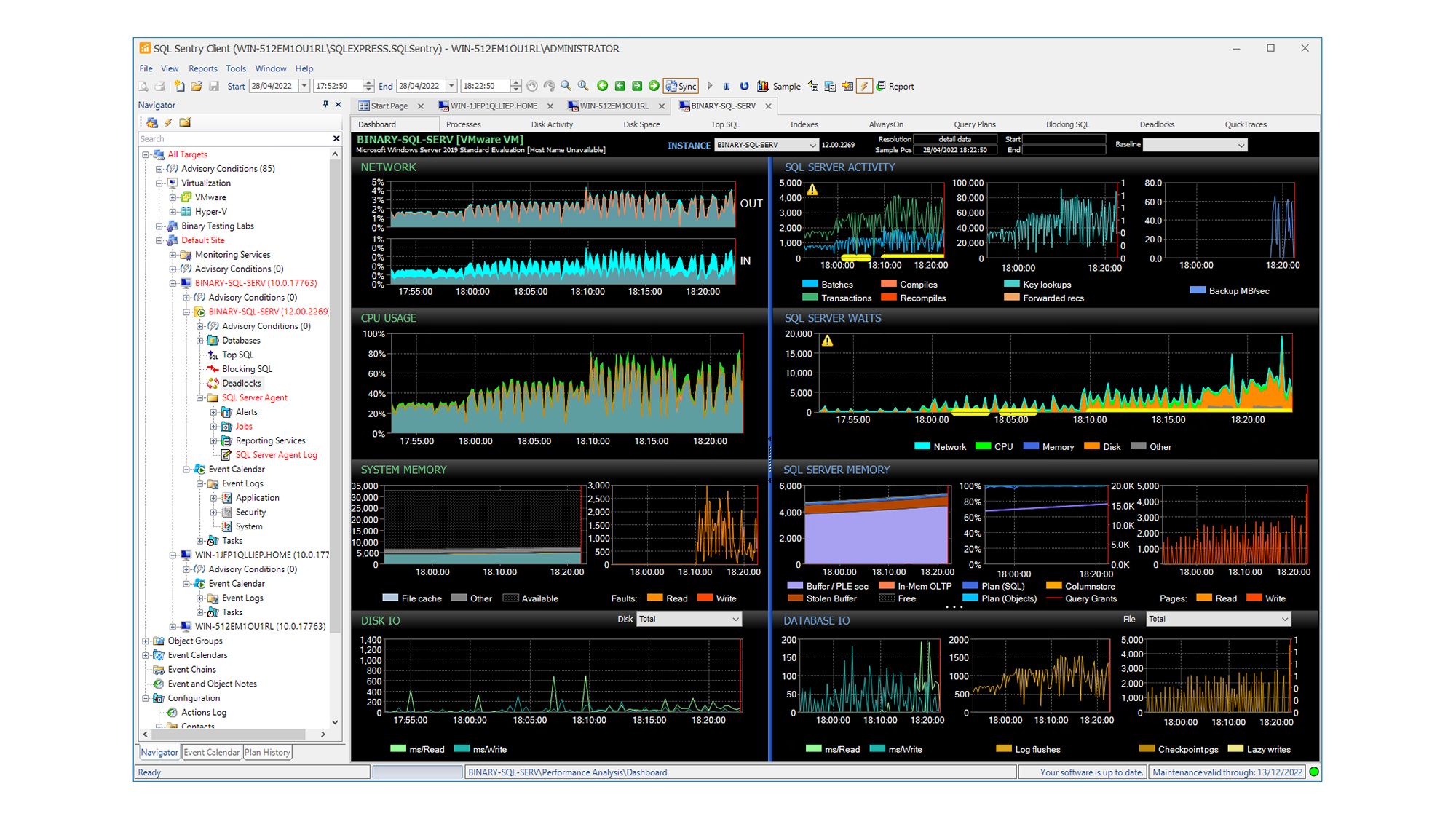This screenshot has width=1456, height=819.
Task: Open the Tools menu
Action: [x=236, y=68]
